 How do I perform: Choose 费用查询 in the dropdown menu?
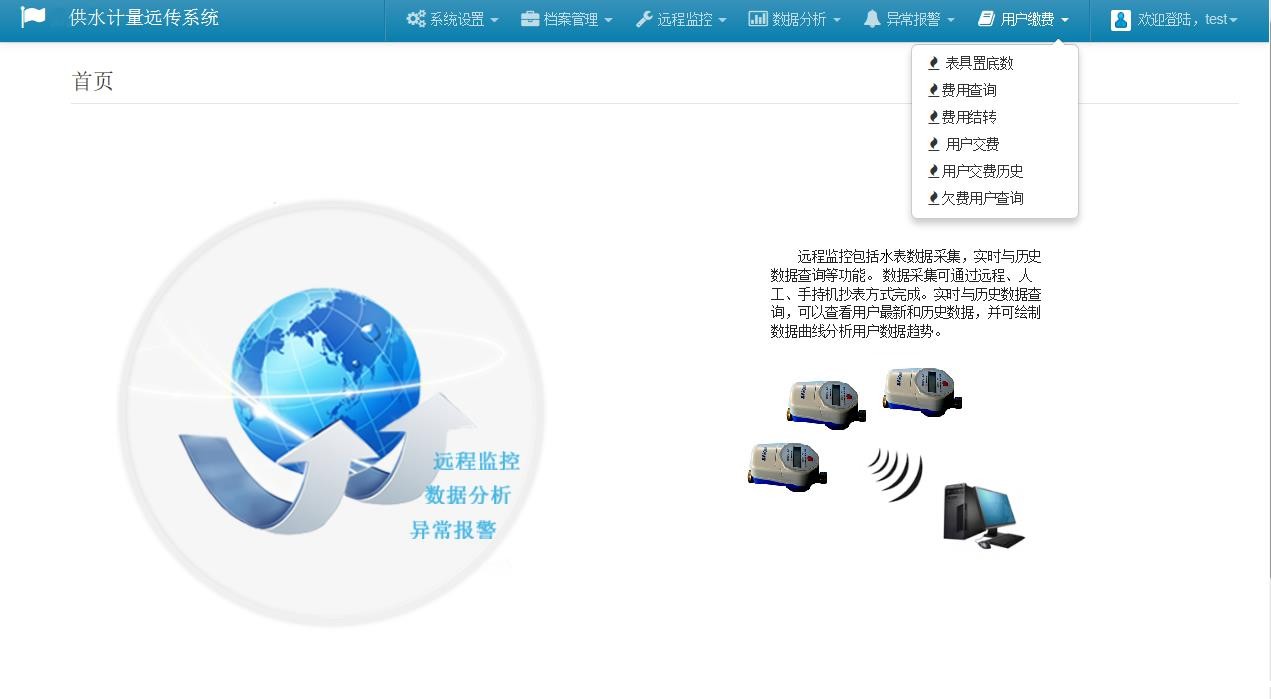coord(968,90)
